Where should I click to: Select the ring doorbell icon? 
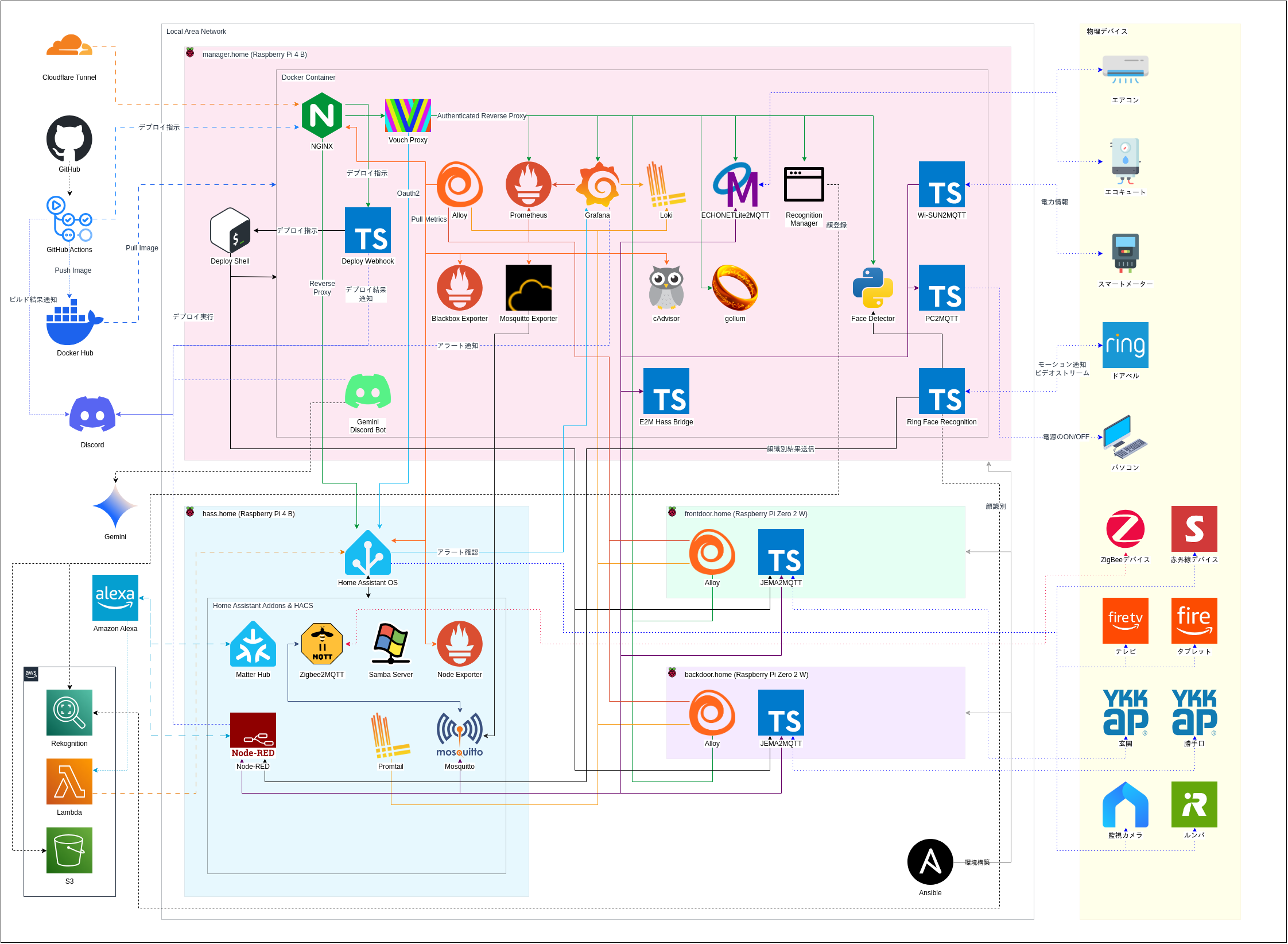point(1125,345)
